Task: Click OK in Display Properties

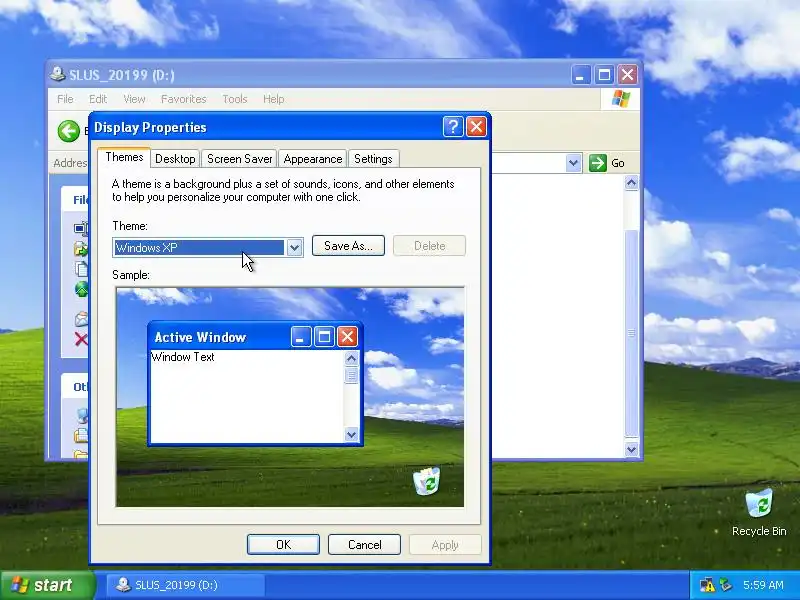Action: point(283,544)
